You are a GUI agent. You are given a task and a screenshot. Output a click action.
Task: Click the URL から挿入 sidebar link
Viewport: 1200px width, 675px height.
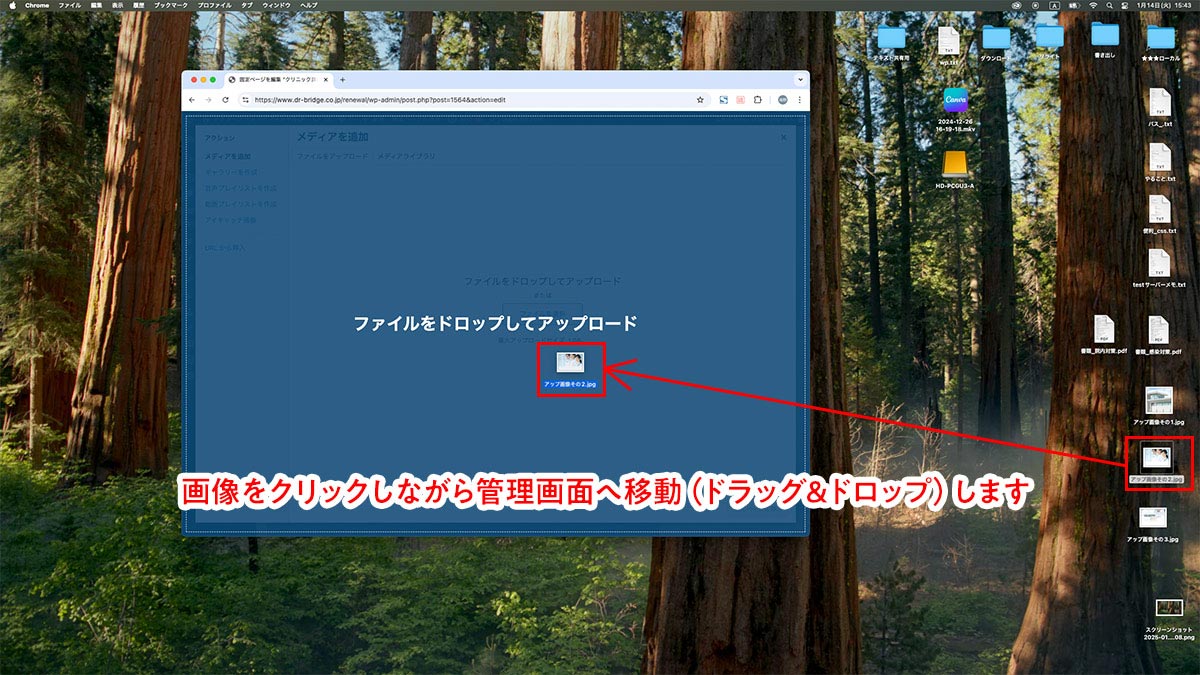(x=225, y=247)
